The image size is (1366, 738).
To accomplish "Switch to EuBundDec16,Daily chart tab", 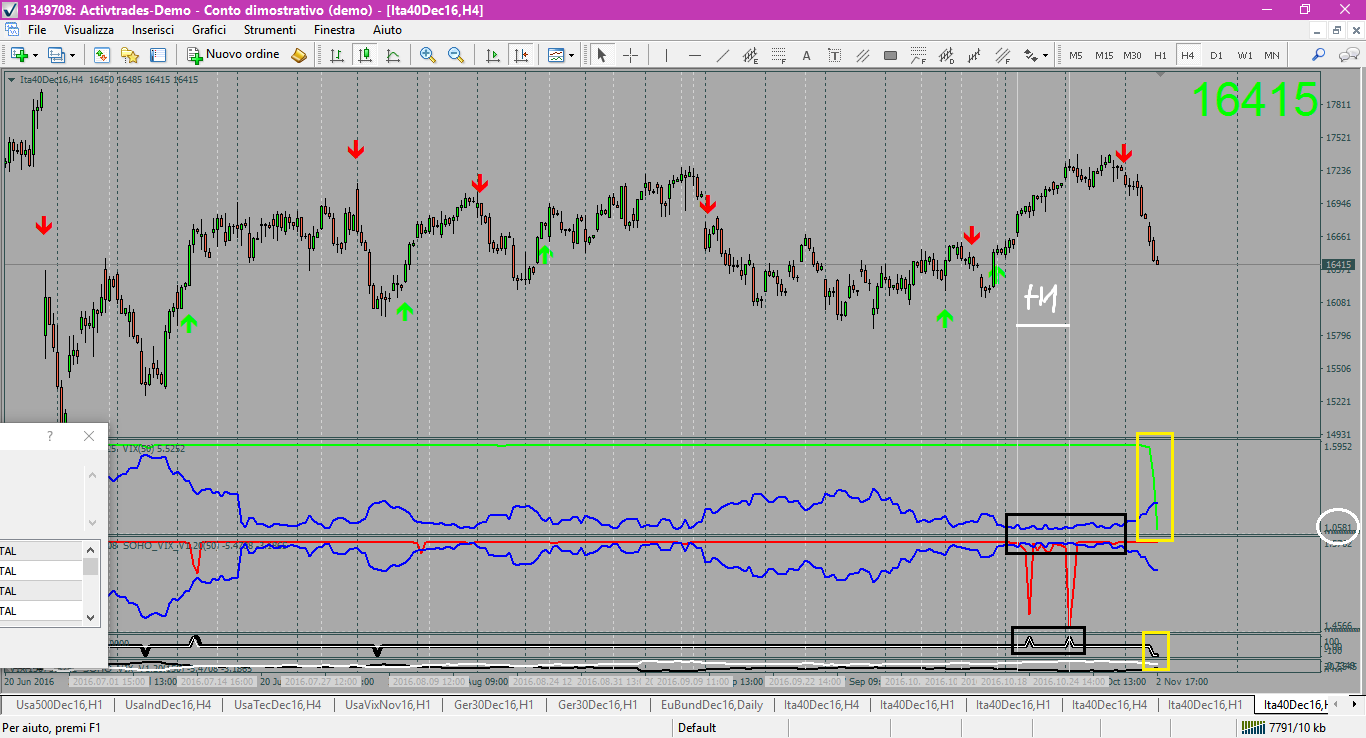I will click(x=712, y=705).
